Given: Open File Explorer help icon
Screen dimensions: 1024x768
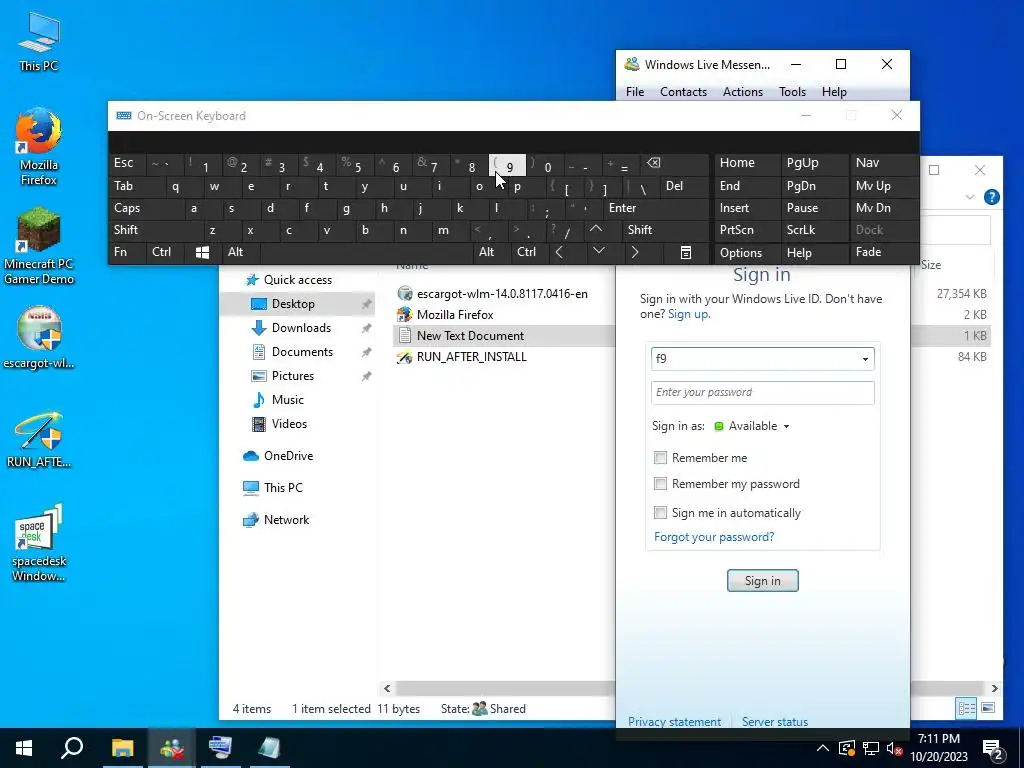Looking at the screenshot, I should pyautogui.click(x=991, y=197).
